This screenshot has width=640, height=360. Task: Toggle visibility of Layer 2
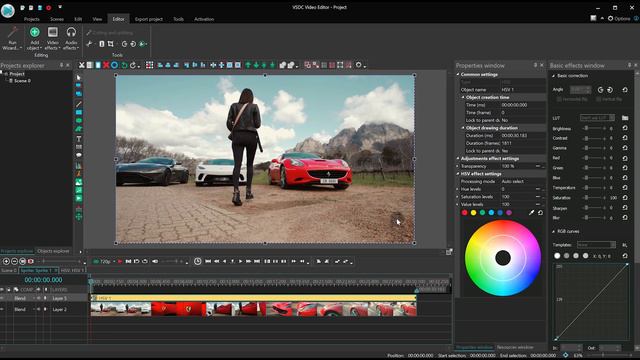[2, 309]
